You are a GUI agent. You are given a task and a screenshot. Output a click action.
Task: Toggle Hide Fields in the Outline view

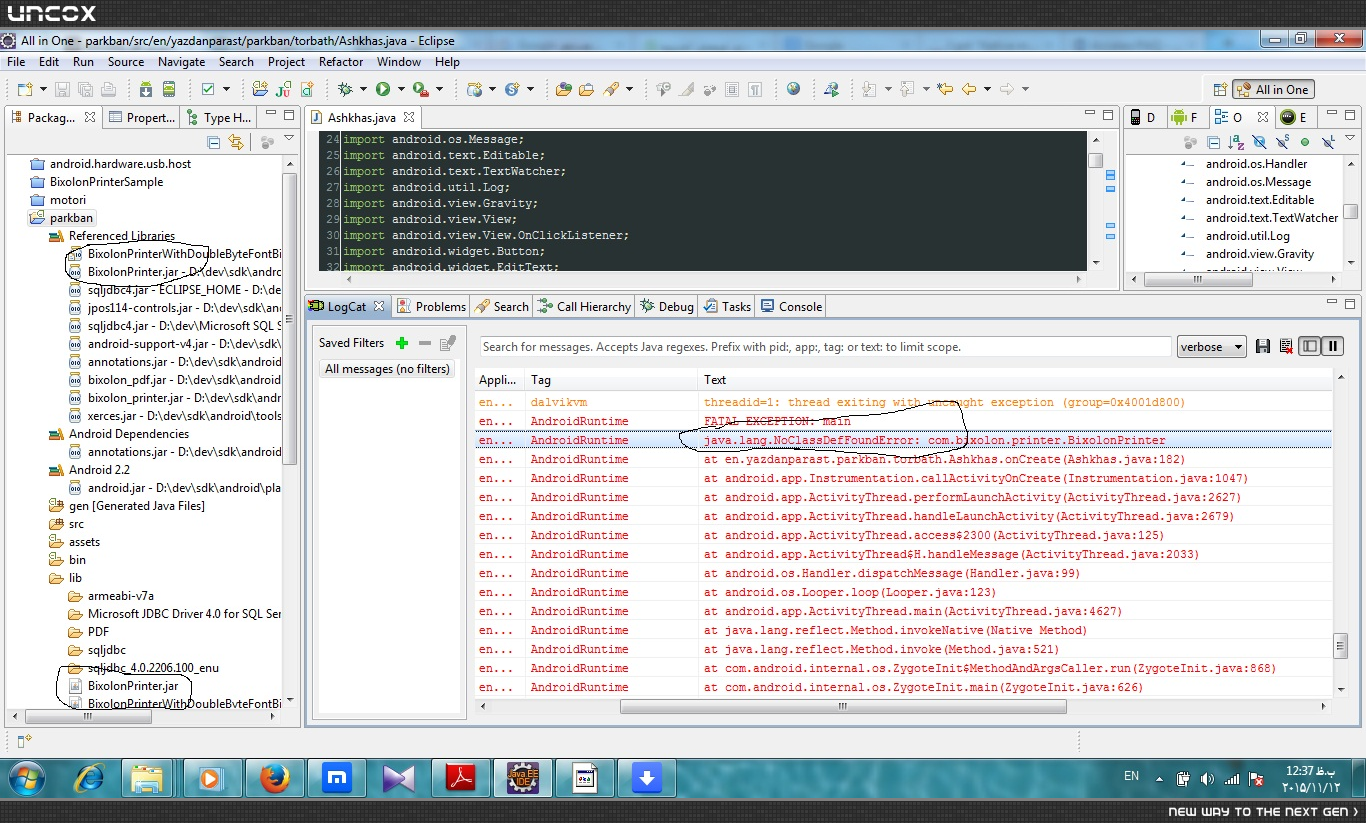(x=1259, y=142)
